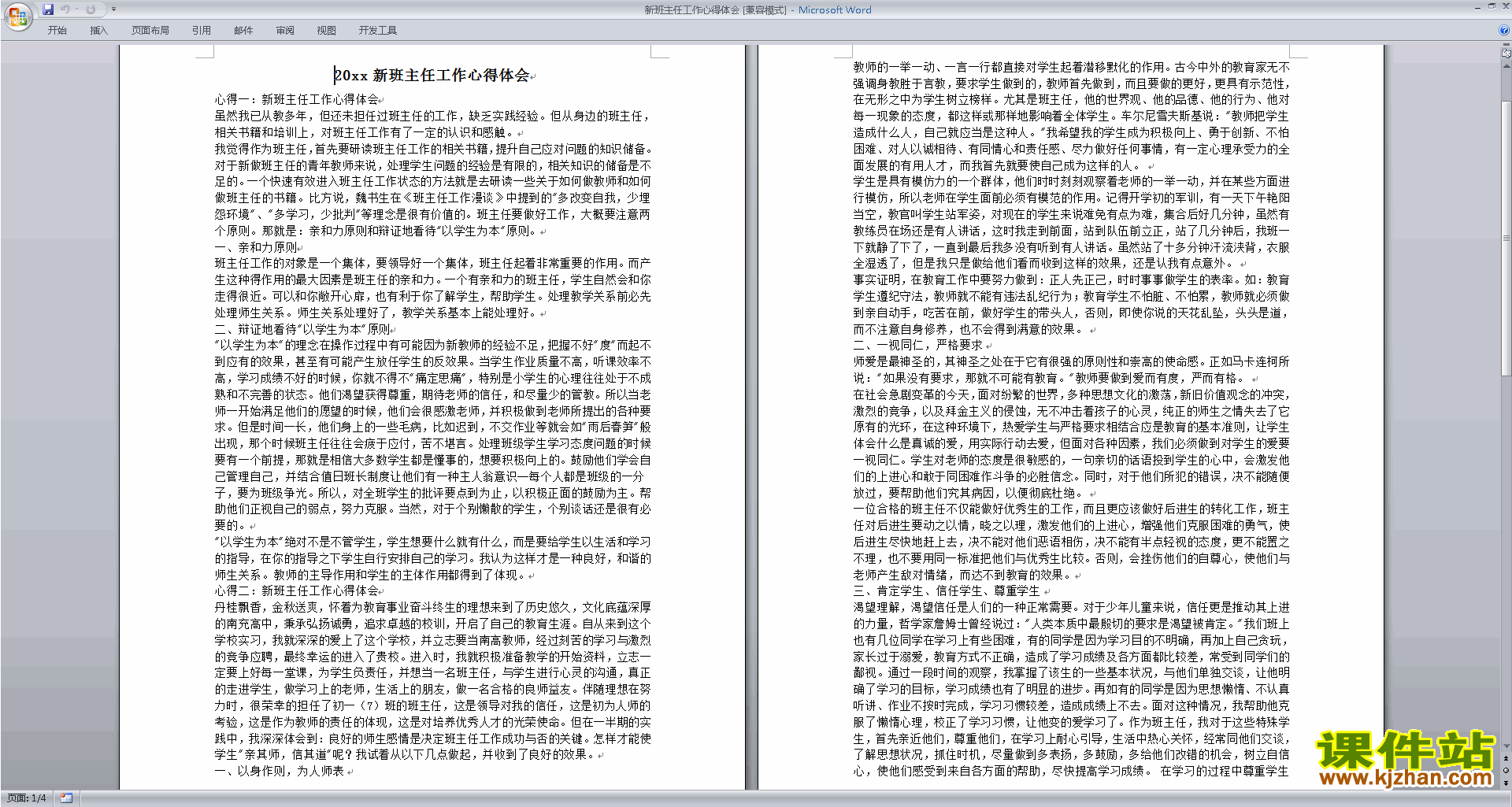Click the line '心得一：新班主任工作心得体会'
This screenshot has width=1512, height=807.
tap(297, 99)
